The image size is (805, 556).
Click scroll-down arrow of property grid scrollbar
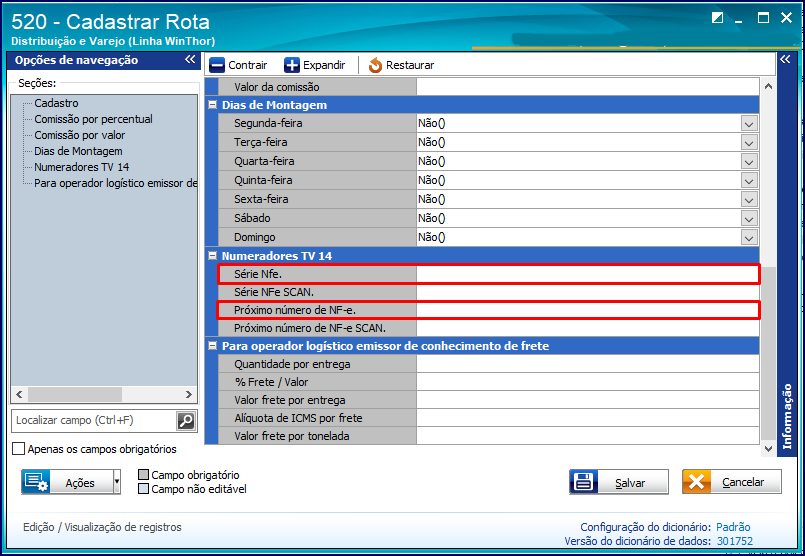[768, 449]
